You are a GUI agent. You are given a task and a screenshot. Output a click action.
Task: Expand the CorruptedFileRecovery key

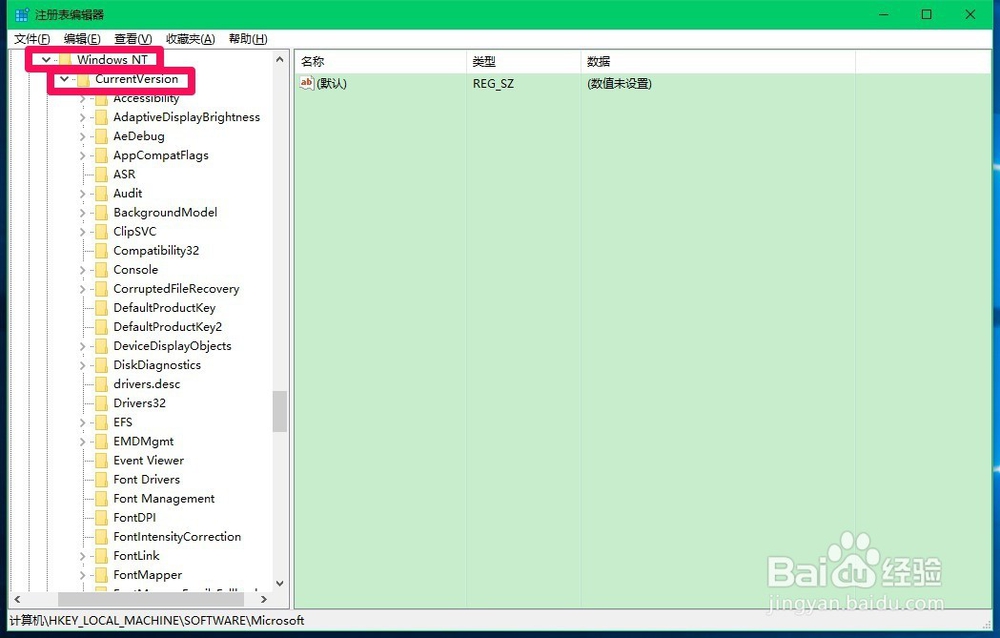point(82,290)
